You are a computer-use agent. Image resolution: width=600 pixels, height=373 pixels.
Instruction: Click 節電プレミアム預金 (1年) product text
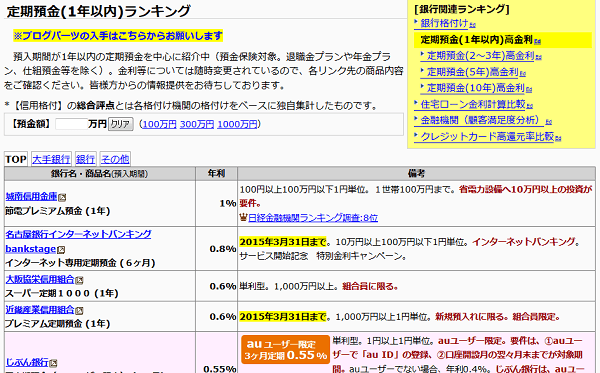(57, 211)
